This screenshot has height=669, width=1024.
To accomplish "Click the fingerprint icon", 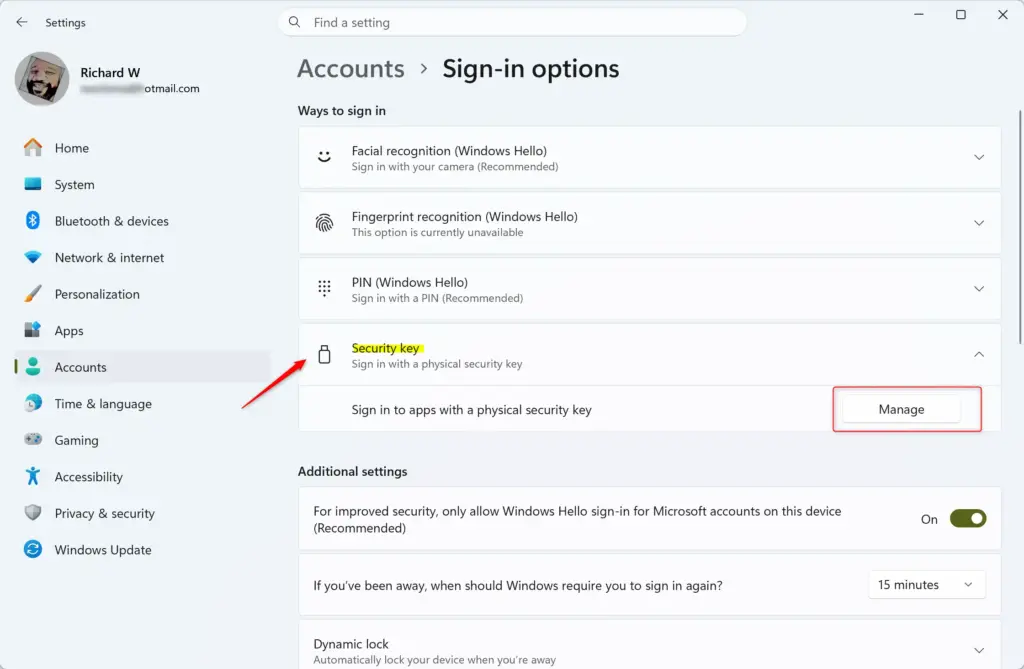I will (x=324, y=223).
